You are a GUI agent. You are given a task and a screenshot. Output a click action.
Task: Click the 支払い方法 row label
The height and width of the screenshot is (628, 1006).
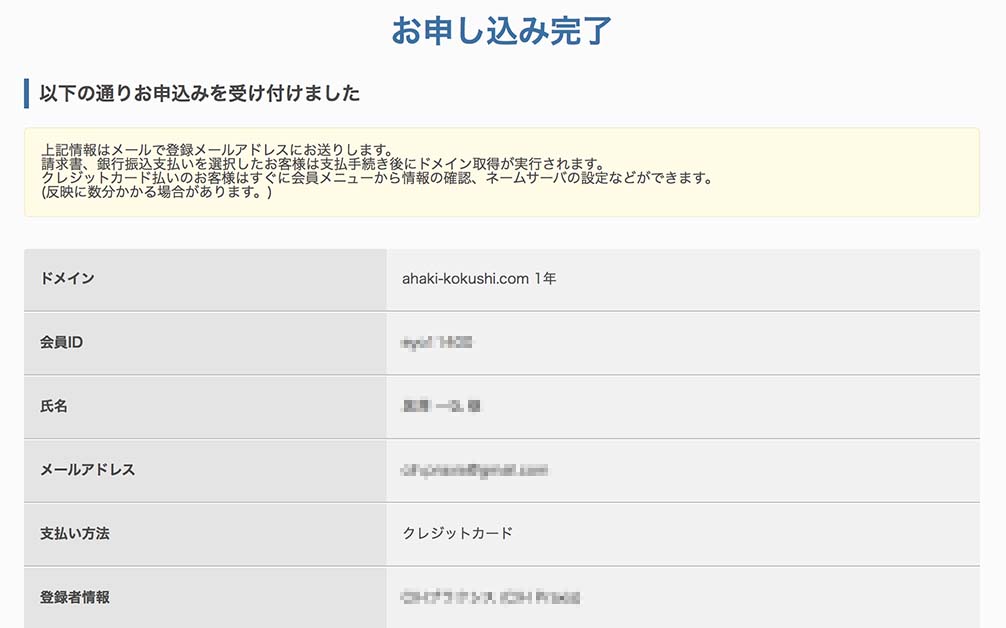75,534
